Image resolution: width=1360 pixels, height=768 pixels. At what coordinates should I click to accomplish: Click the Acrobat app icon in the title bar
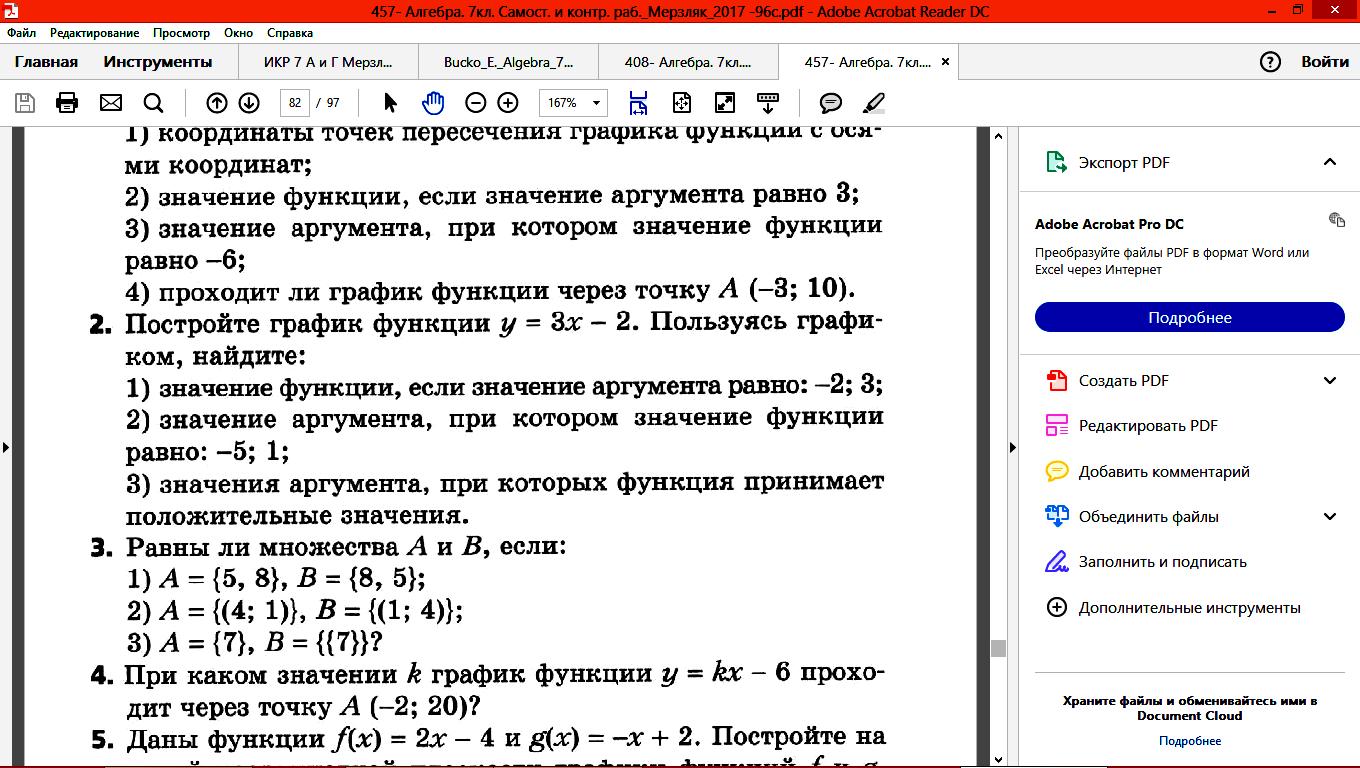[12, 10]
